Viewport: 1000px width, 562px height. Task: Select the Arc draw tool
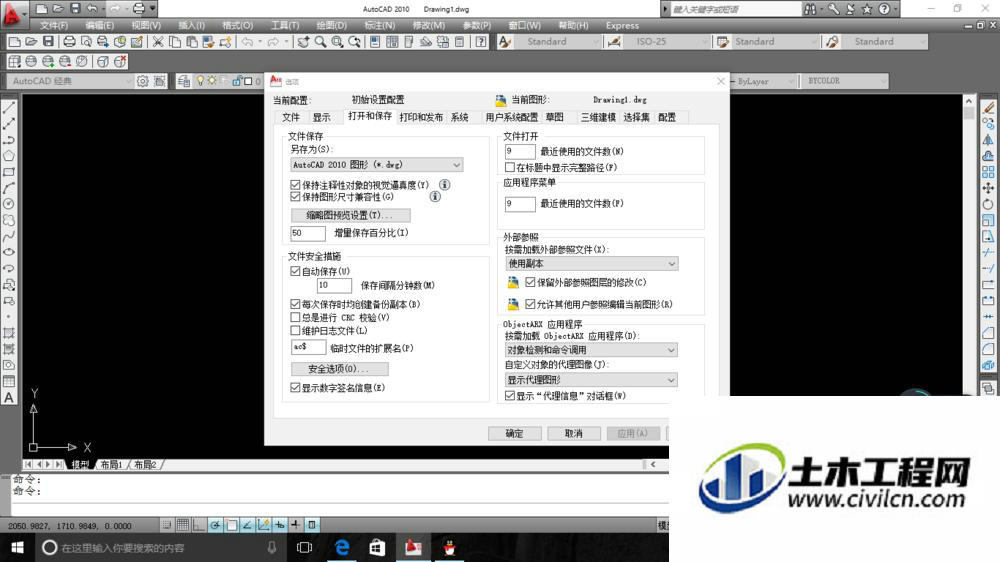(x=9, y=188)
